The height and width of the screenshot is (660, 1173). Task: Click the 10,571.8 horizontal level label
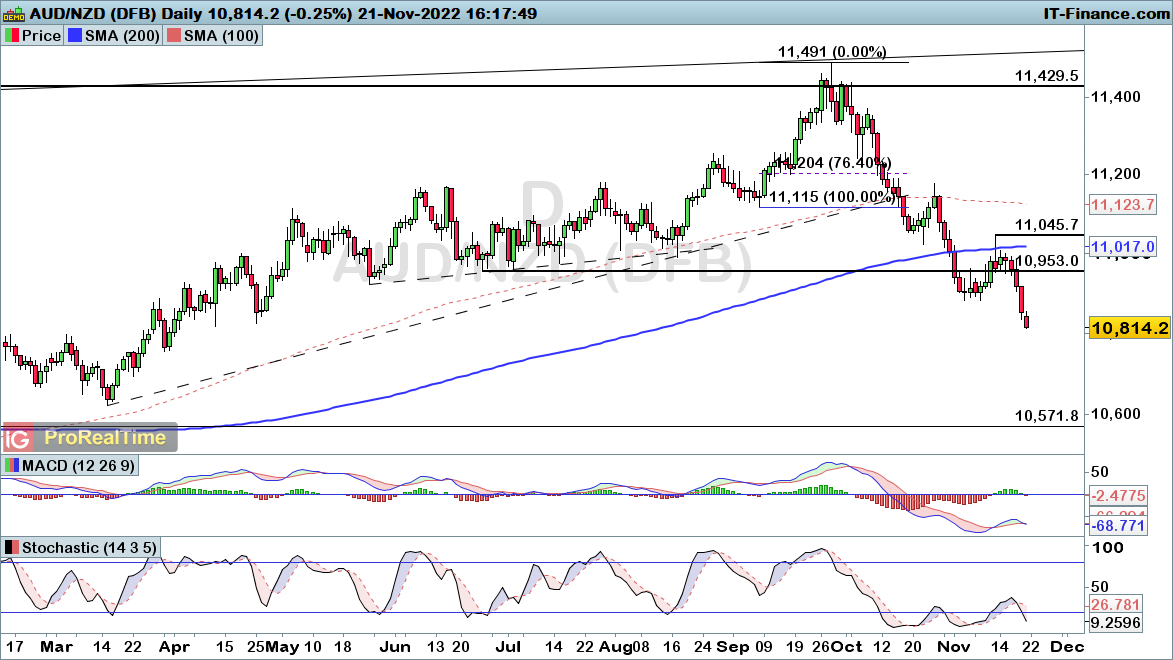[x=1047, y=416]
